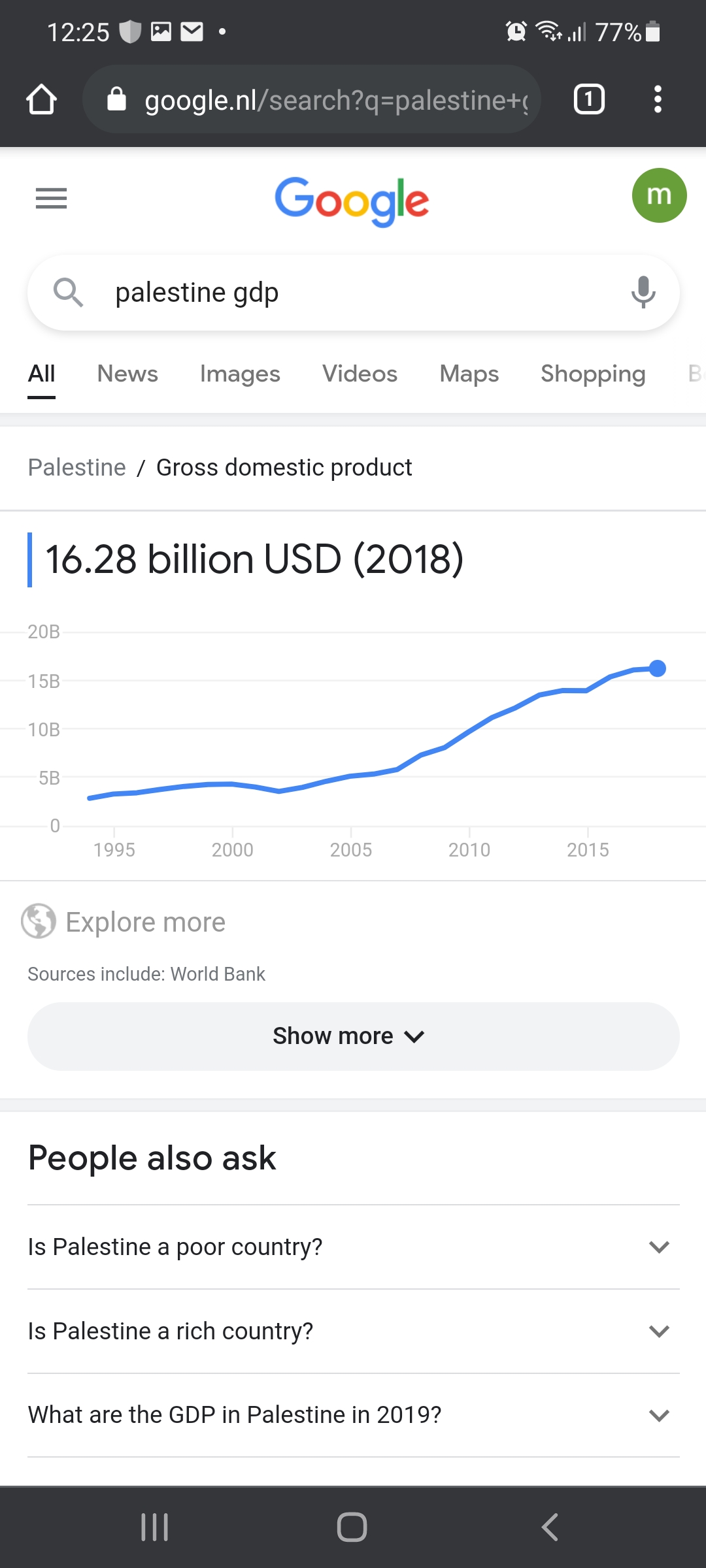This screenshot has width=706, height=1568.
Task: Open Google hamburger menu
Action: pos(51,198)
